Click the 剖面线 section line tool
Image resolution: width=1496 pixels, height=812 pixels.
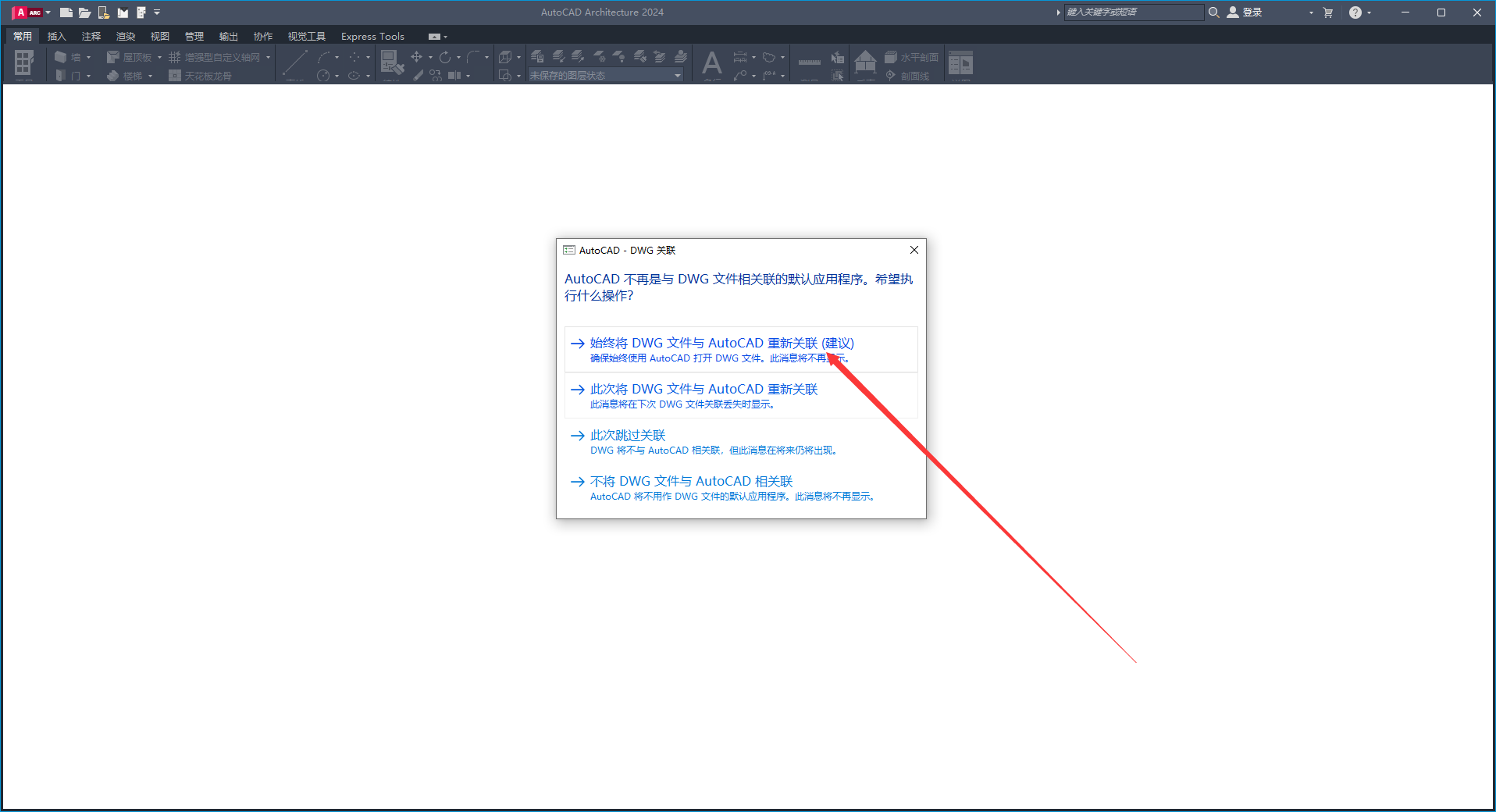(x=910, y=76)
